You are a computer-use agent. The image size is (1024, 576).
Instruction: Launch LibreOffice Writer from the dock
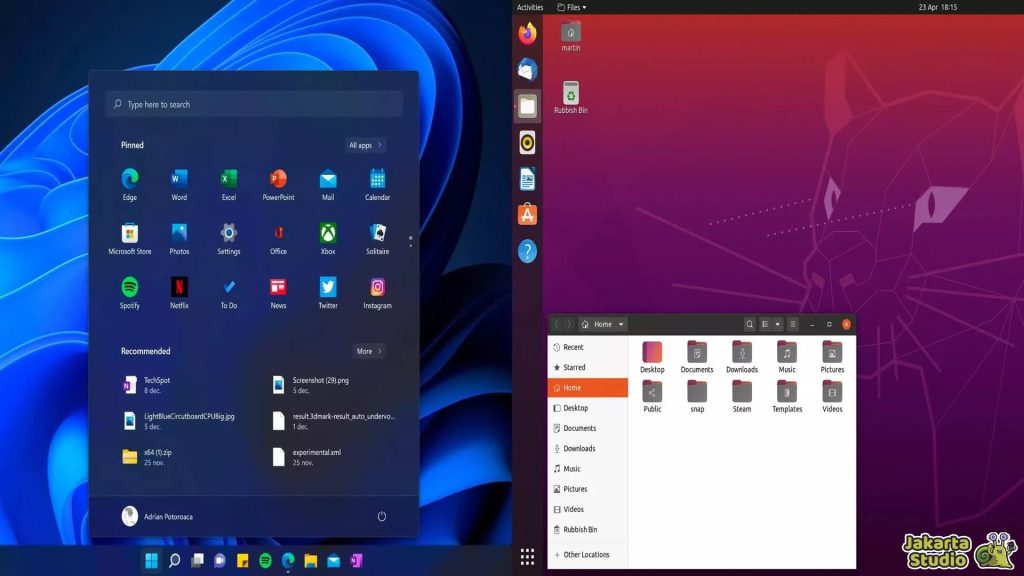pos(527,180)
